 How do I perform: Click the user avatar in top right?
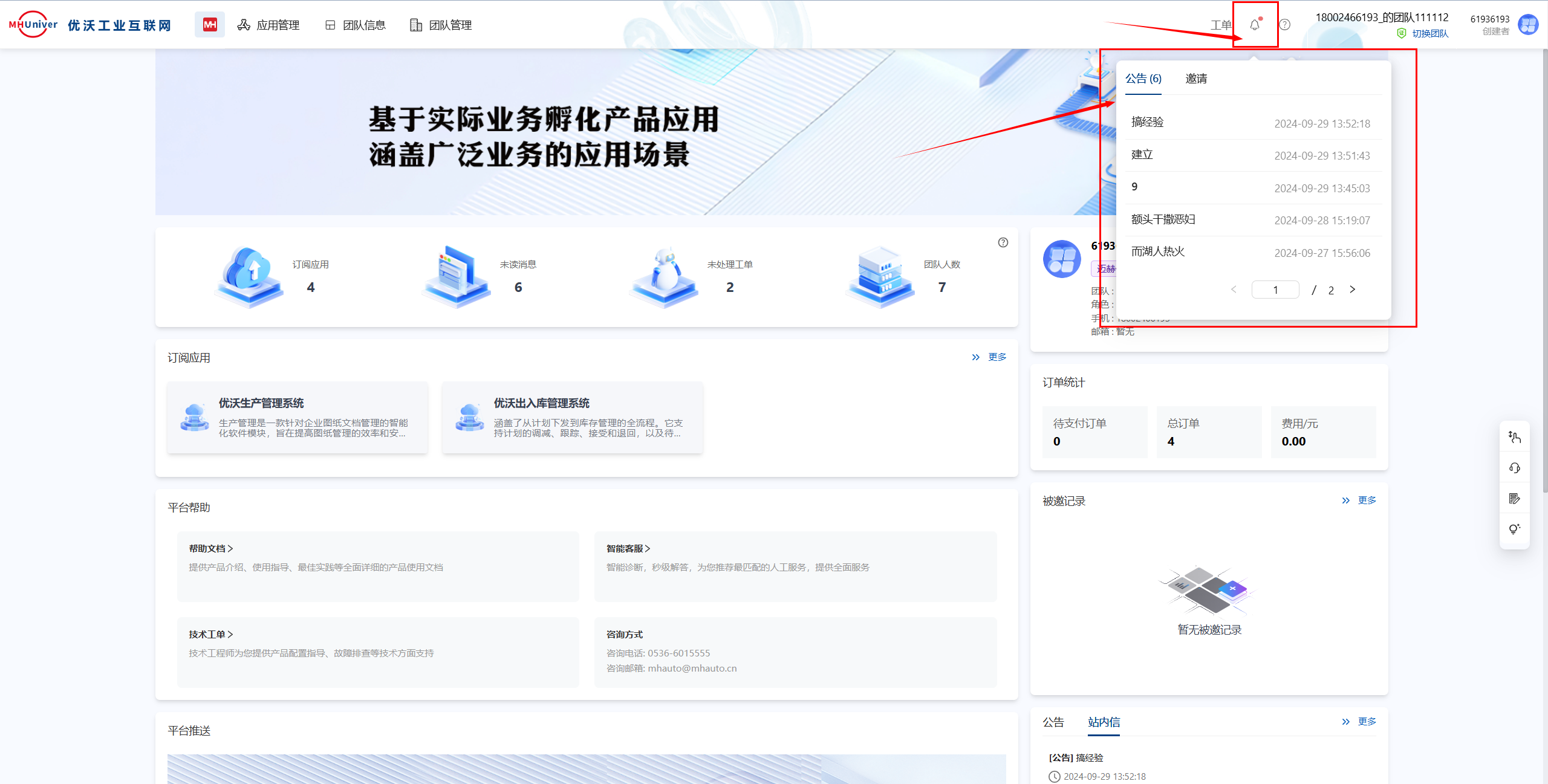pos(1528,25)
